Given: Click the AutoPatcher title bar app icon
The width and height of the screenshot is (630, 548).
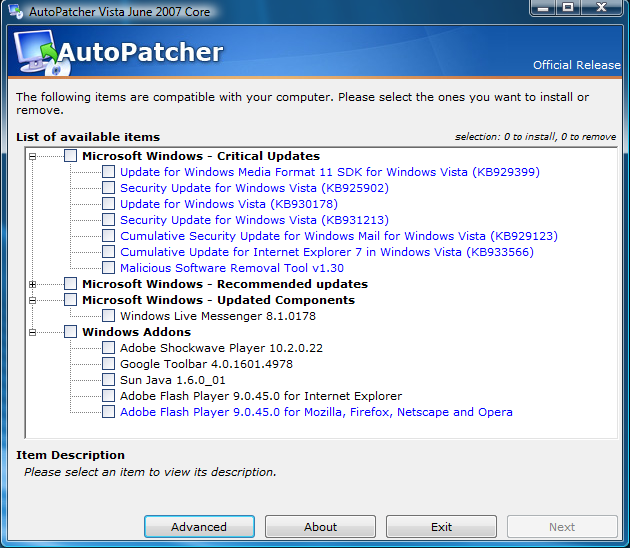Looking at the screenshot, I should pos(15,11).
